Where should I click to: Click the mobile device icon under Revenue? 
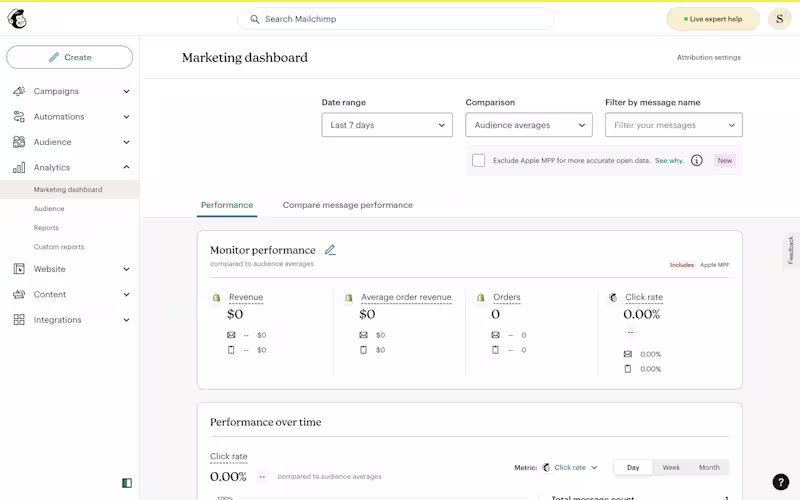231,350
